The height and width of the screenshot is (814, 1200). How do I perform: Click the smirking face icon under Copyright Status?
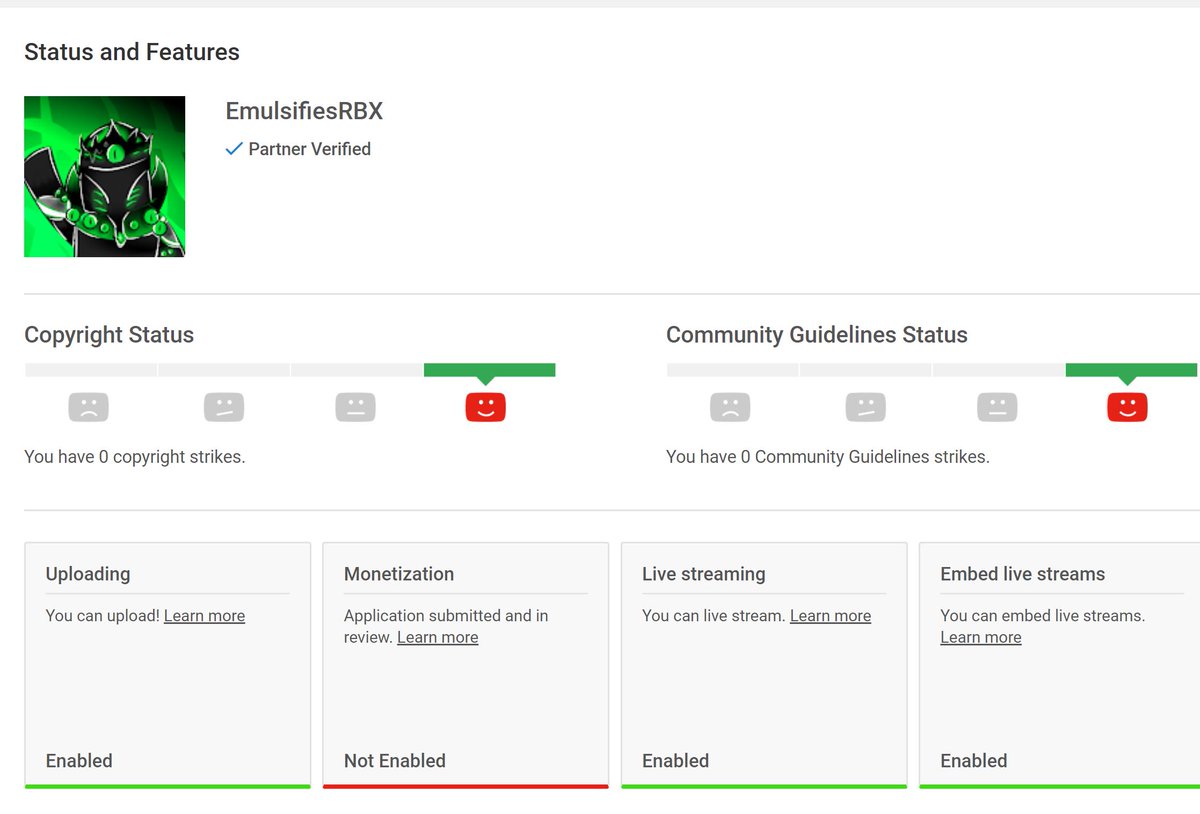[x=224, y=407]
